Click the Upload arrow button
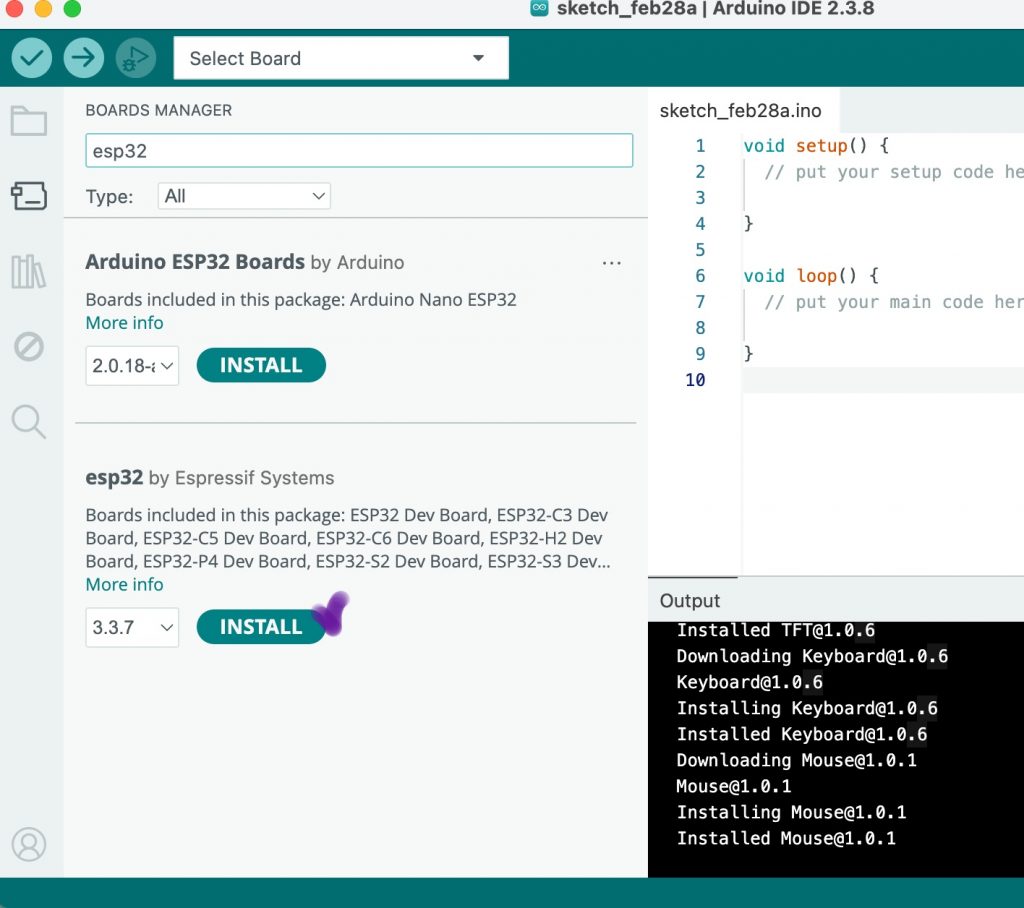1024x908 pixels. pyautogui.click(x=84, y=58)
